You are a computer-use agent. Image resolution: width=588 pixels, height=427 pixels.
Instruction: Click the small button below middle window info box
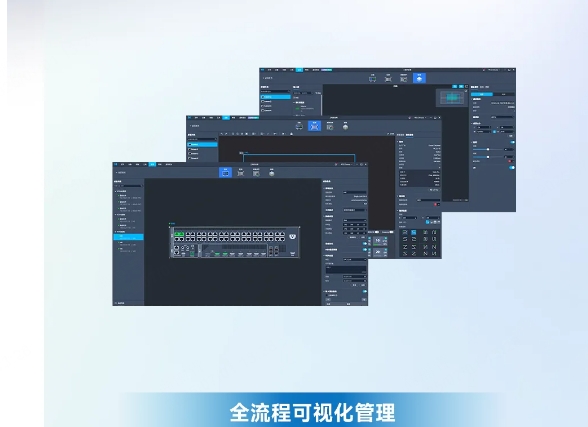click(434, 190)
